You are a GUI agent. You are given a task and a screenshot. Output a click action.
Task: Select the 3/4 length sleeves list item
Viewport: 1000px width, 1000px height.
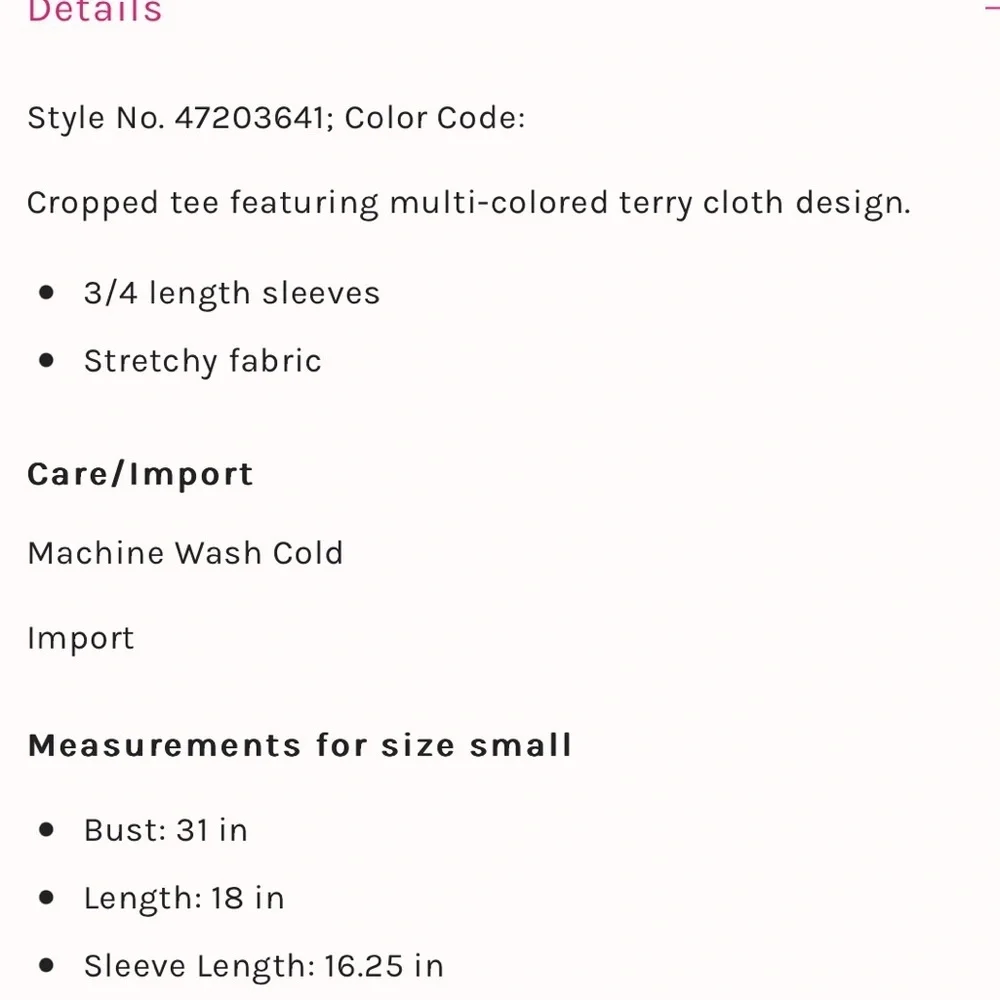(232, 293)
